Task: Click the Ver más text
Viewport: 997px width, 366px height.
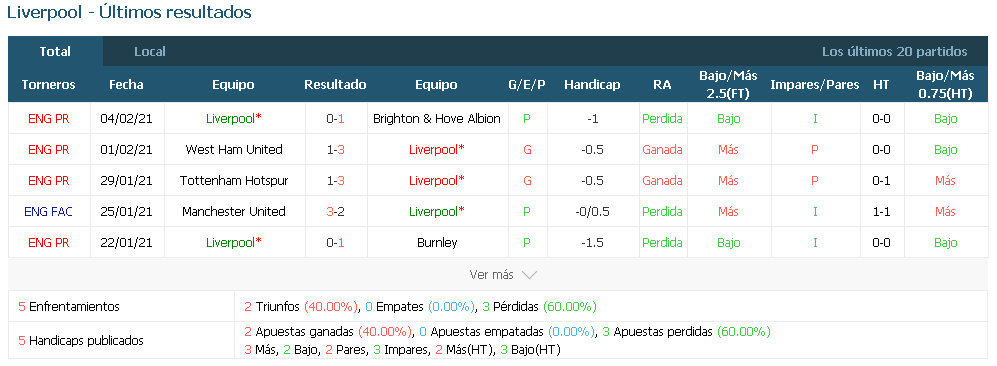Action: tap(491, 275)
